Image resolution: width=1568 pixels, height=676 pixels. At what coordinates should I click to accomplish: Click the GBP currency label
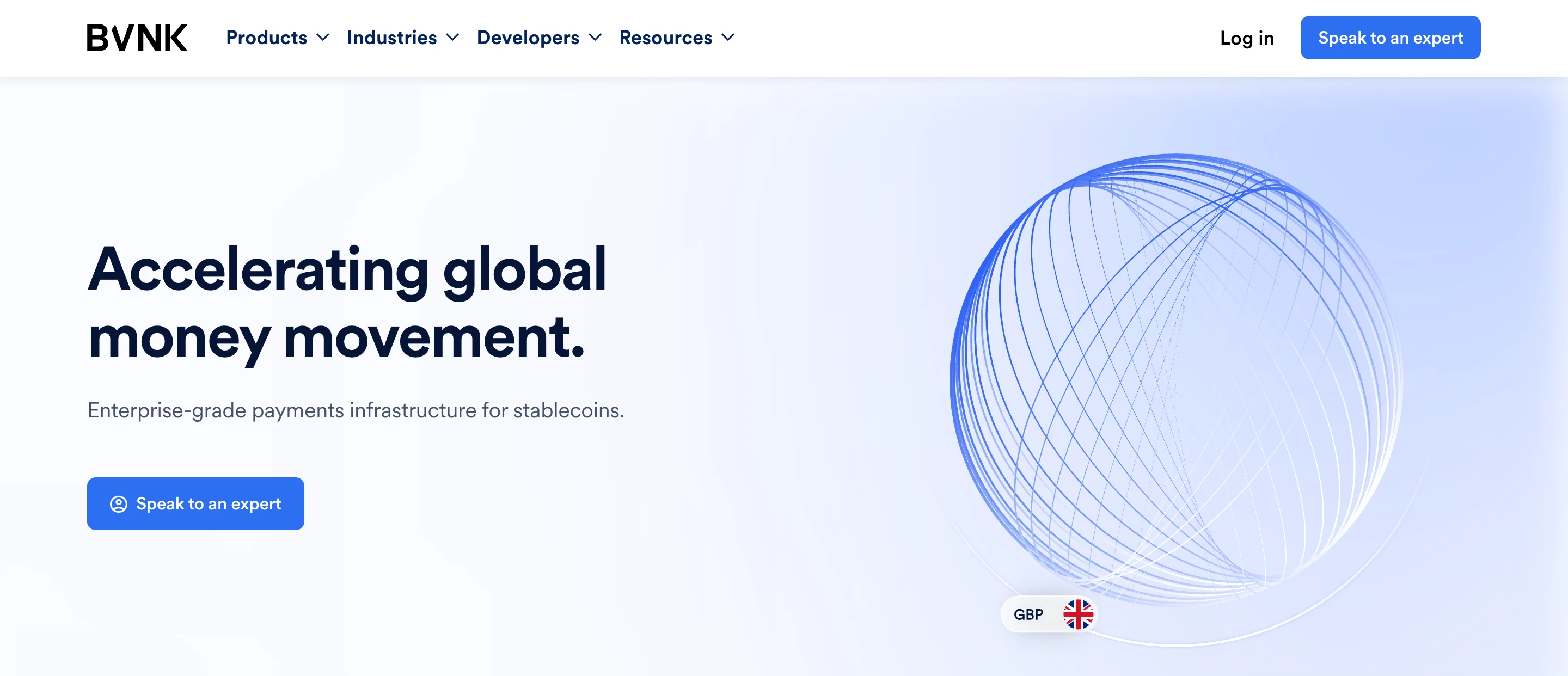point(1028,614)
